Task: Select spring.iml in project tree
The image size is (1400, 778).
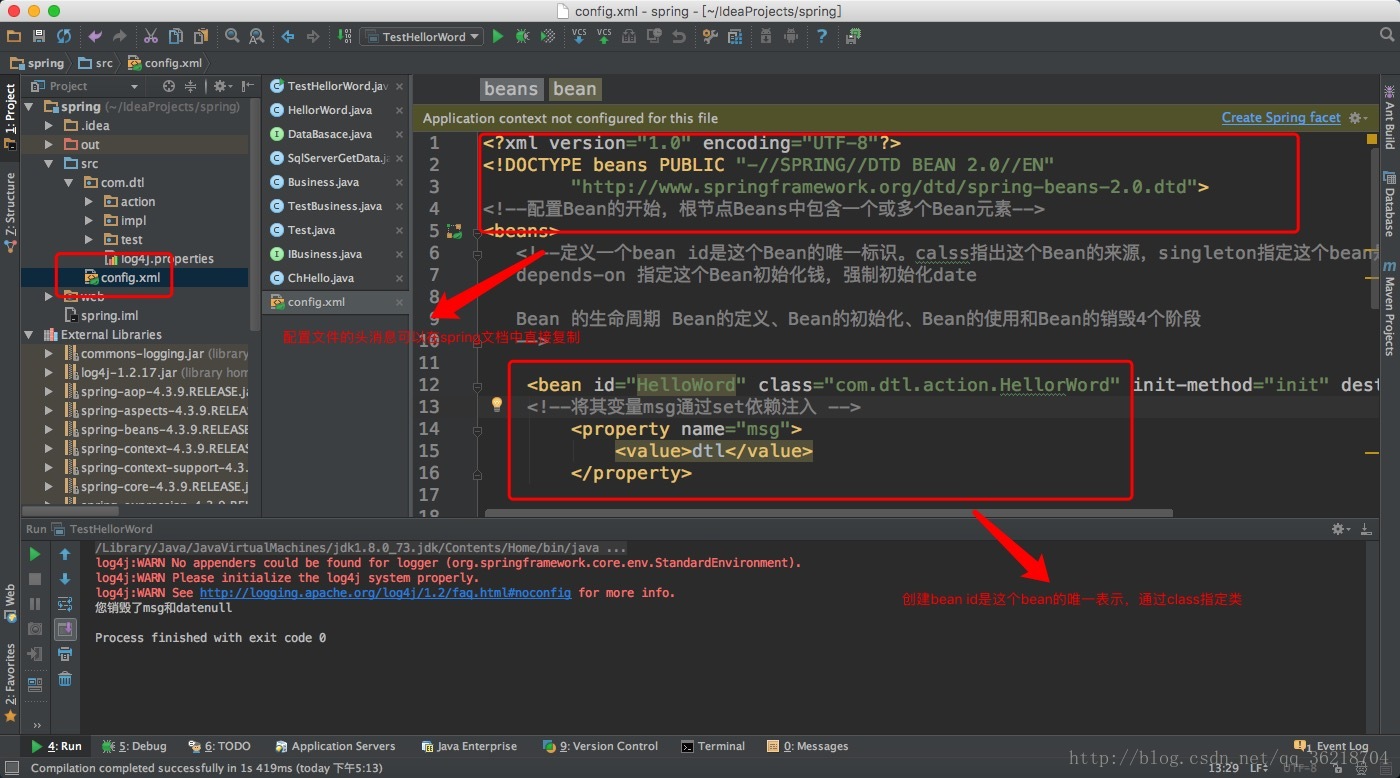Action: point(100,316)
